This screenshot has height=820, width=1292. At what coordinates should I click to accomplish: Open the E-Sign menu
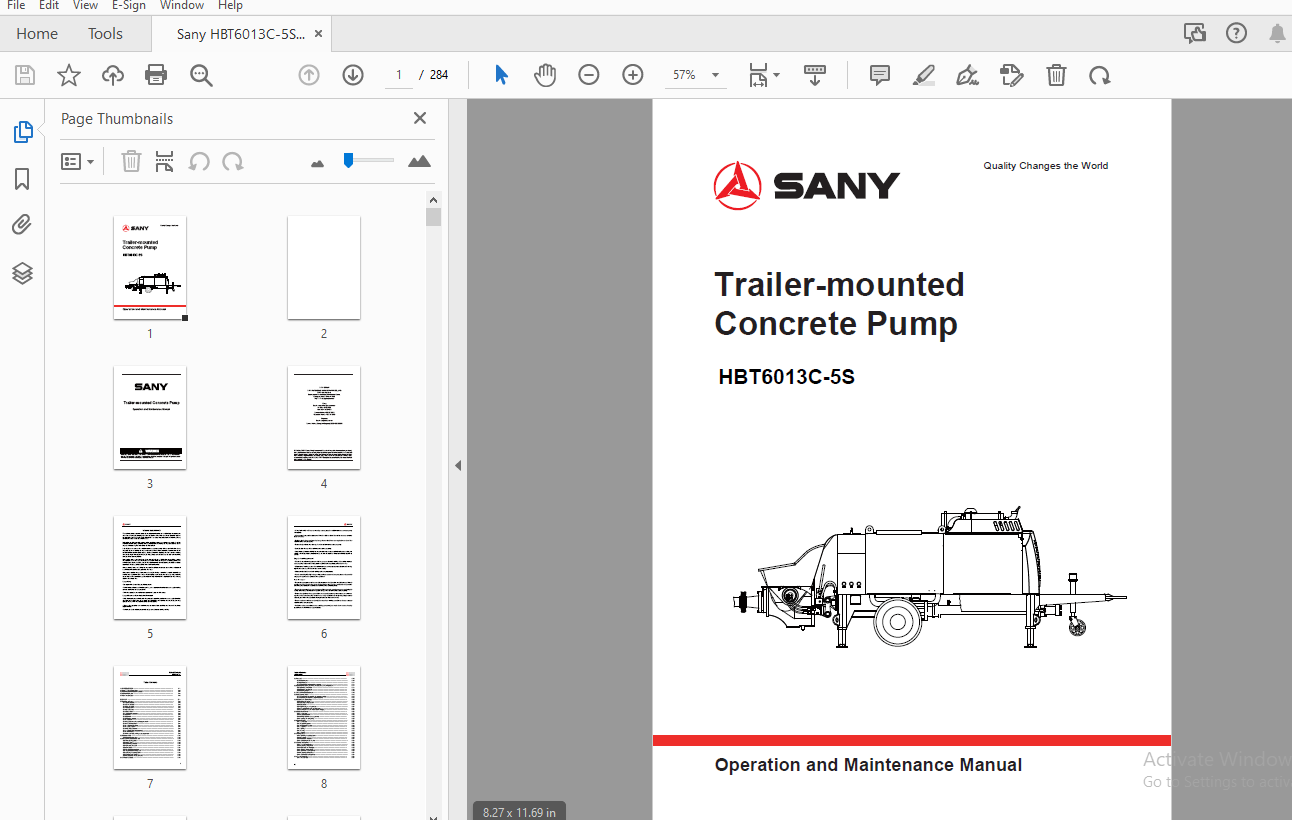click(x=129, y=6)
